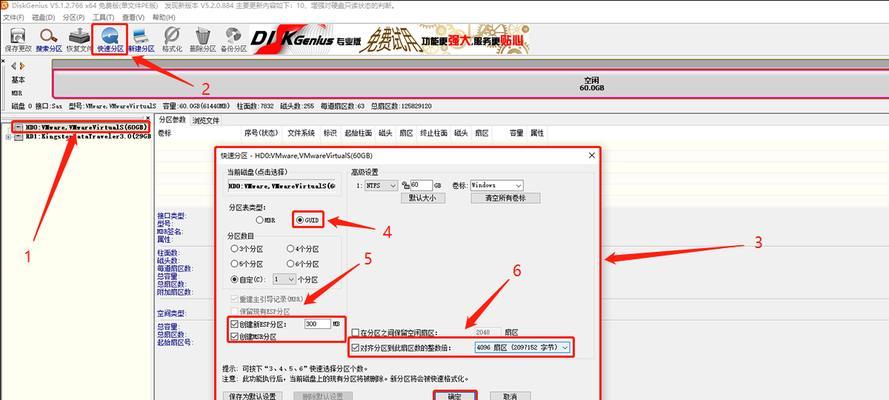The image size is (889, 400).
Task: Click the 保存更改 (Save changes) toolbar icon
Action: [x=18, y=40]
